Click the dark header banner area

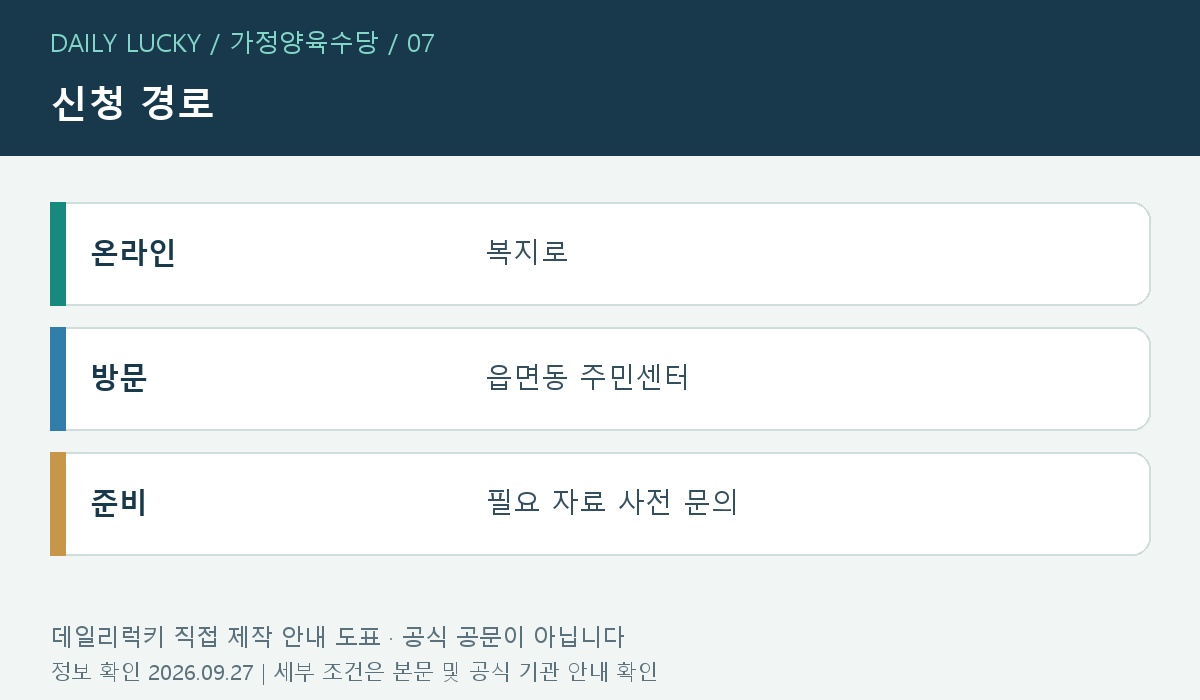[x=600, y=78]
